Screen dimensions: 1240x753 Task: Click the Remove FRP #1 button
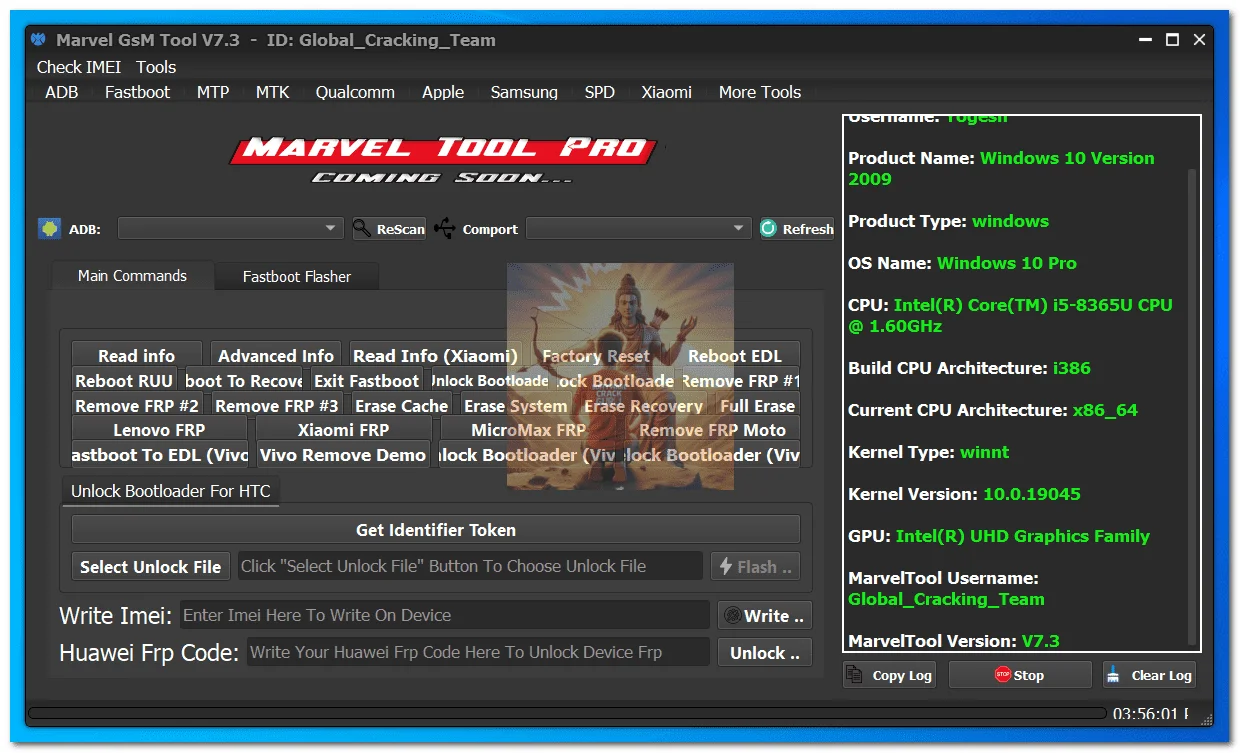(x=740, y=381)
